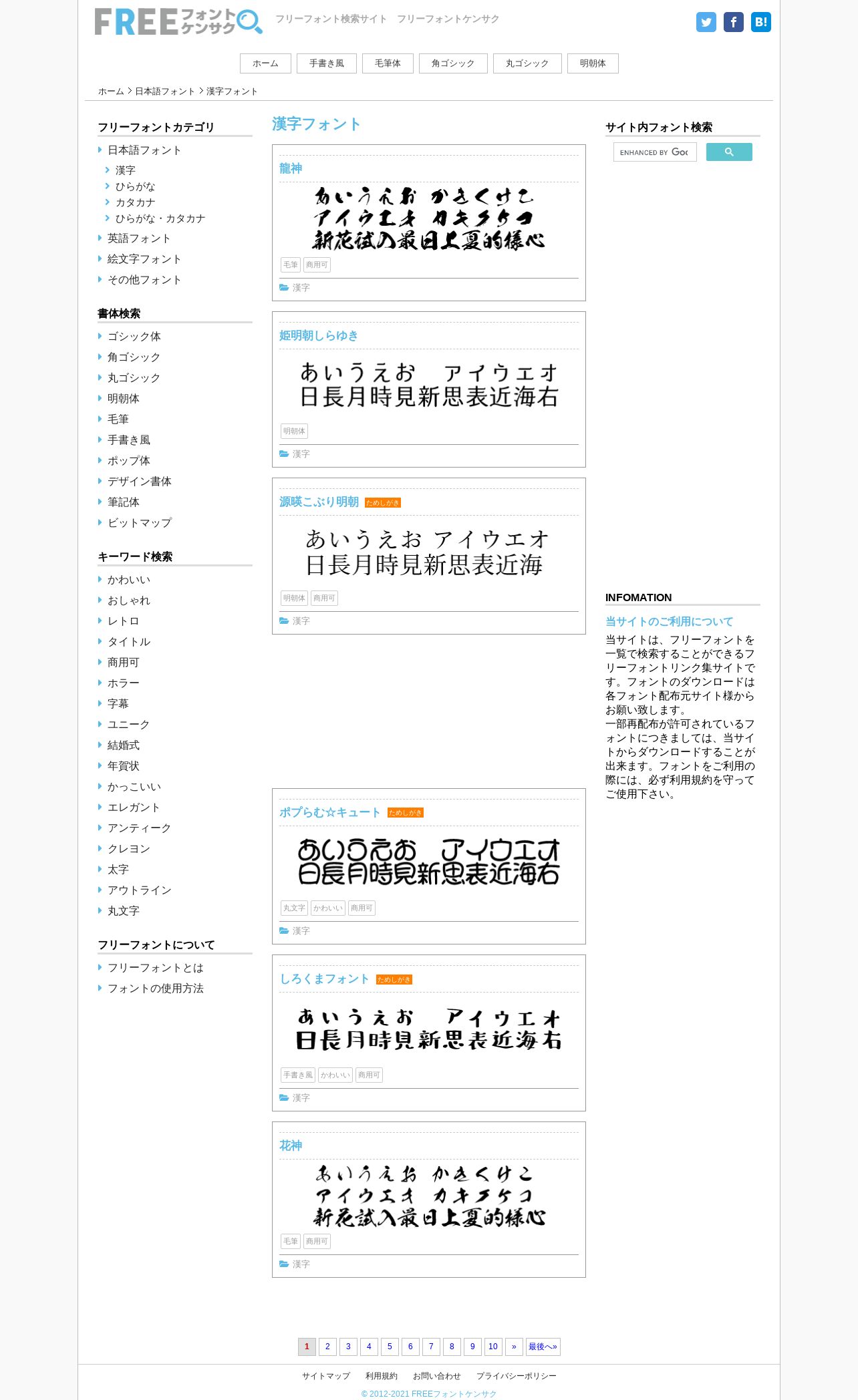
Task: Open the ひらがな・カタカナ subcategory
Action: [x=160, y=218]
